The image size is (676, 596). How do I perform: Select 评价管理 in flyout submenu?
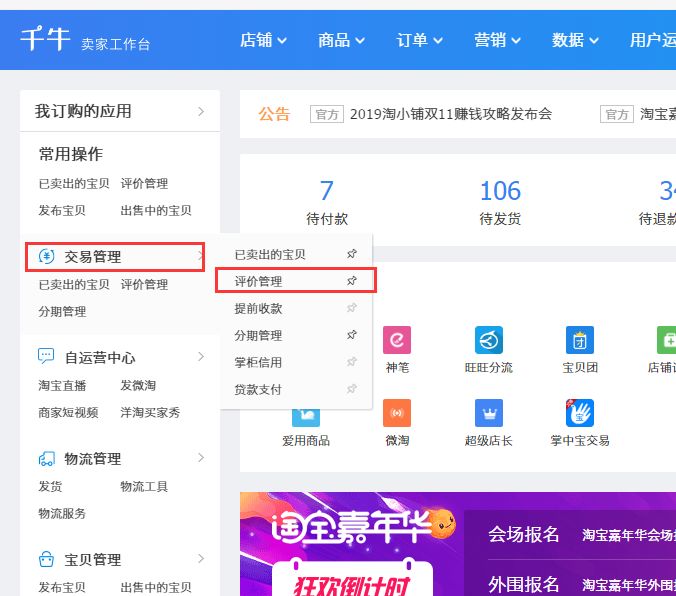(x=258, y=282)
